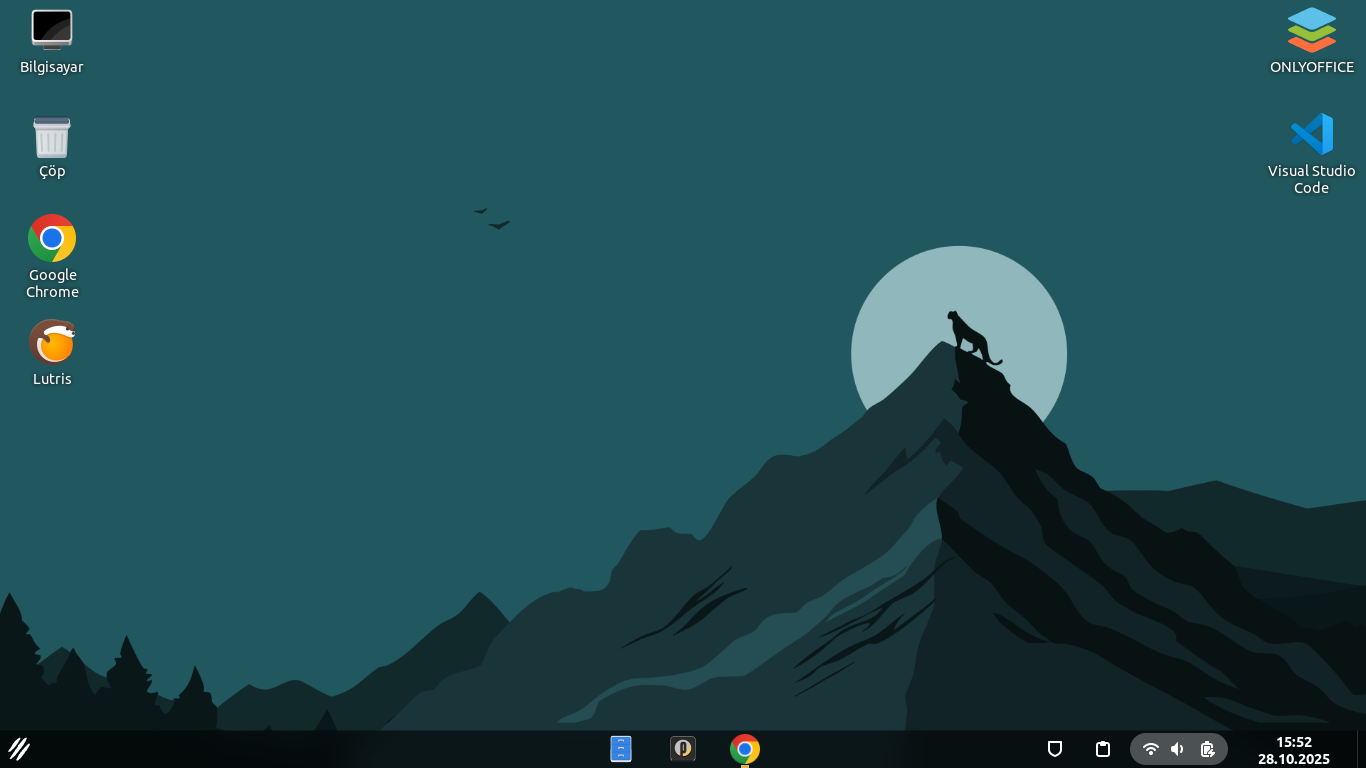Click the shield icon in system tray
Screen dimensions: 1366x768
1054,749
